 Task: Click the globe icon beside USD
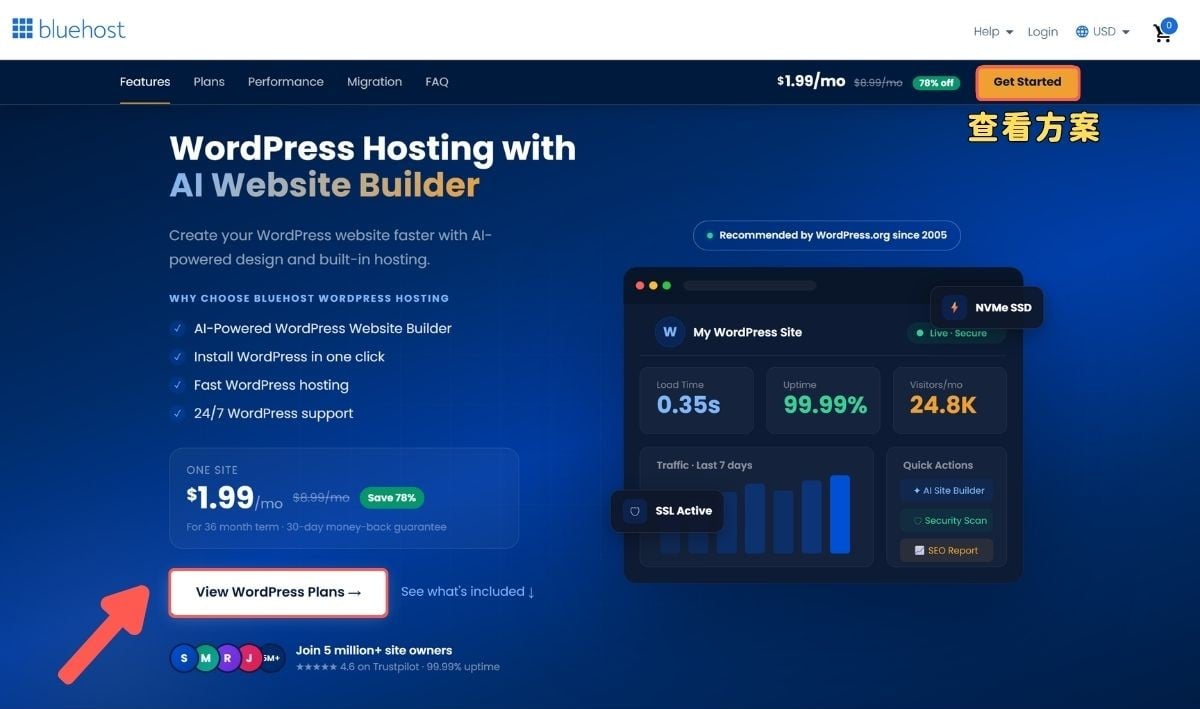pos(1082,32)
